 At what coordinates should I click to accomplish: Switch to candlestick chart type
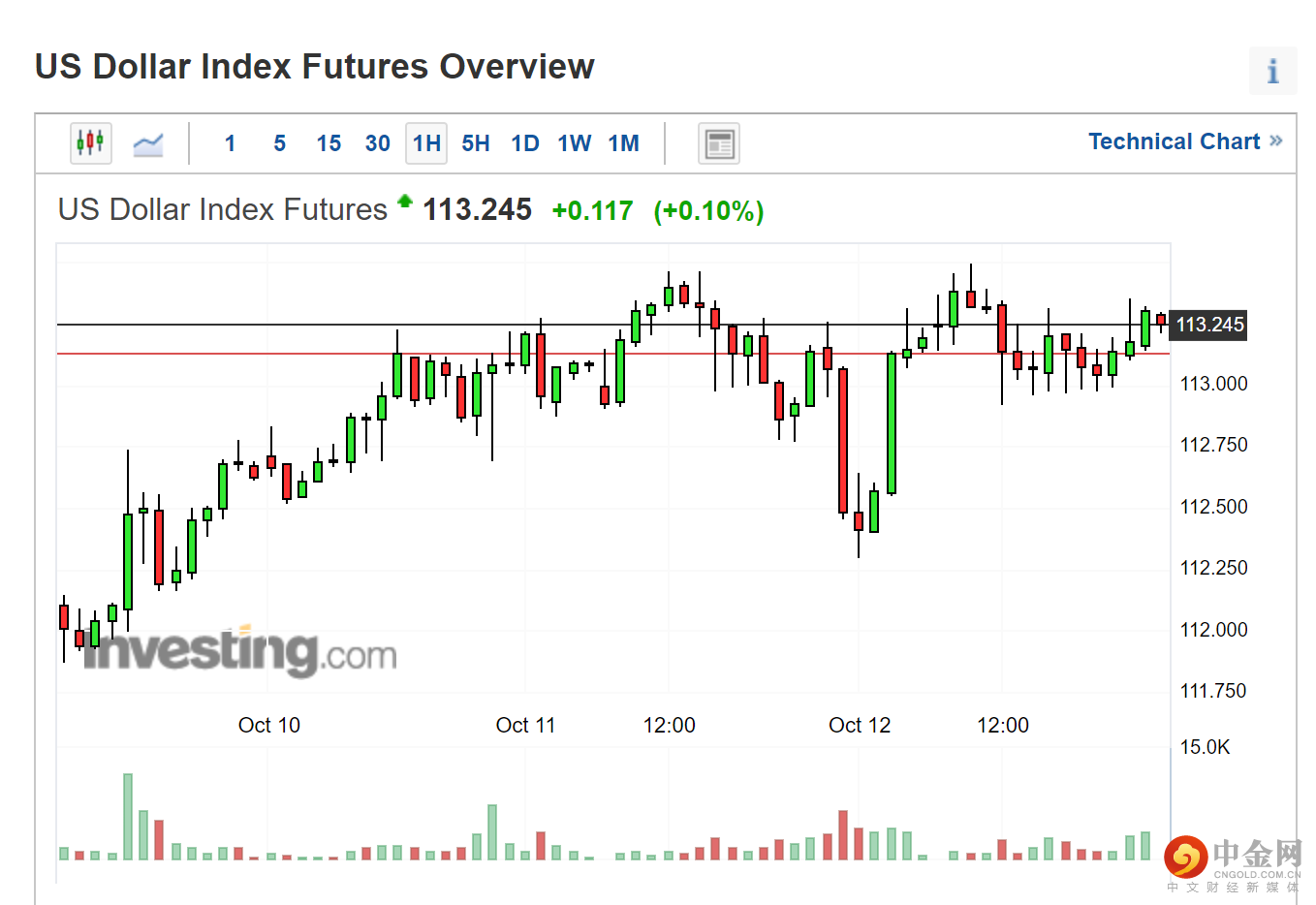pyautogui.click(x=90, y=143)
